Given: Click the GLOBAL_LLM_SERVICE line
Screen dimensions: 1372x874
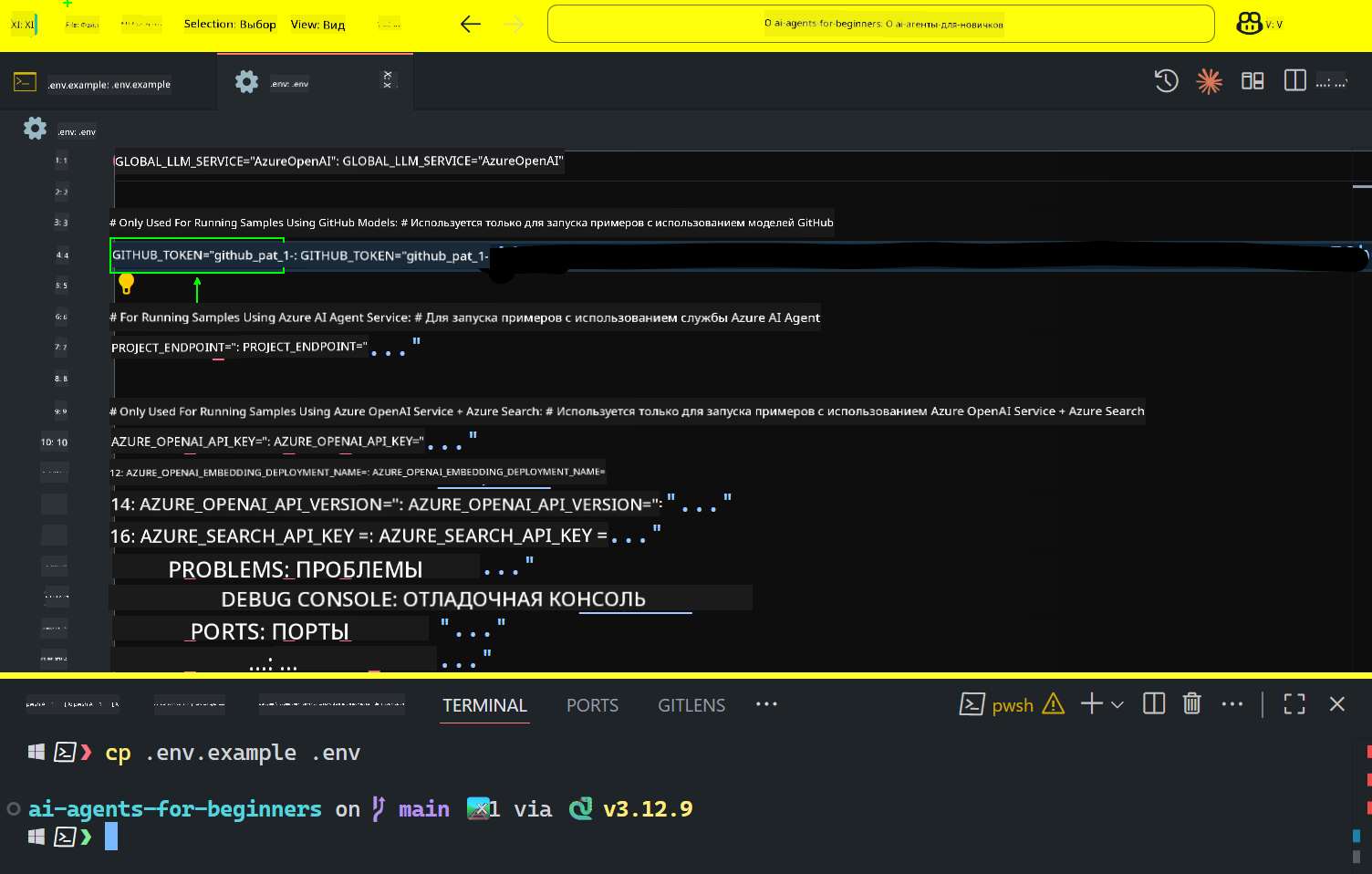Looking at the screenshot, I should [x=338, y=161].
